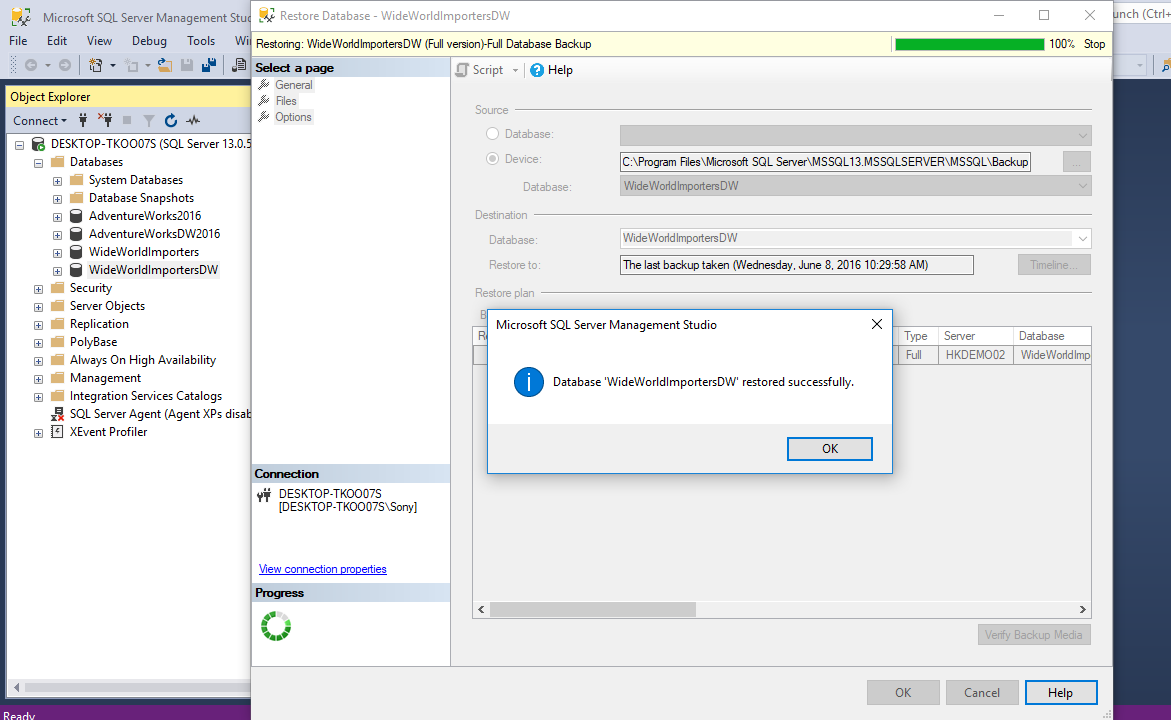Select the Device source radio button

click(x=492, y=158)
